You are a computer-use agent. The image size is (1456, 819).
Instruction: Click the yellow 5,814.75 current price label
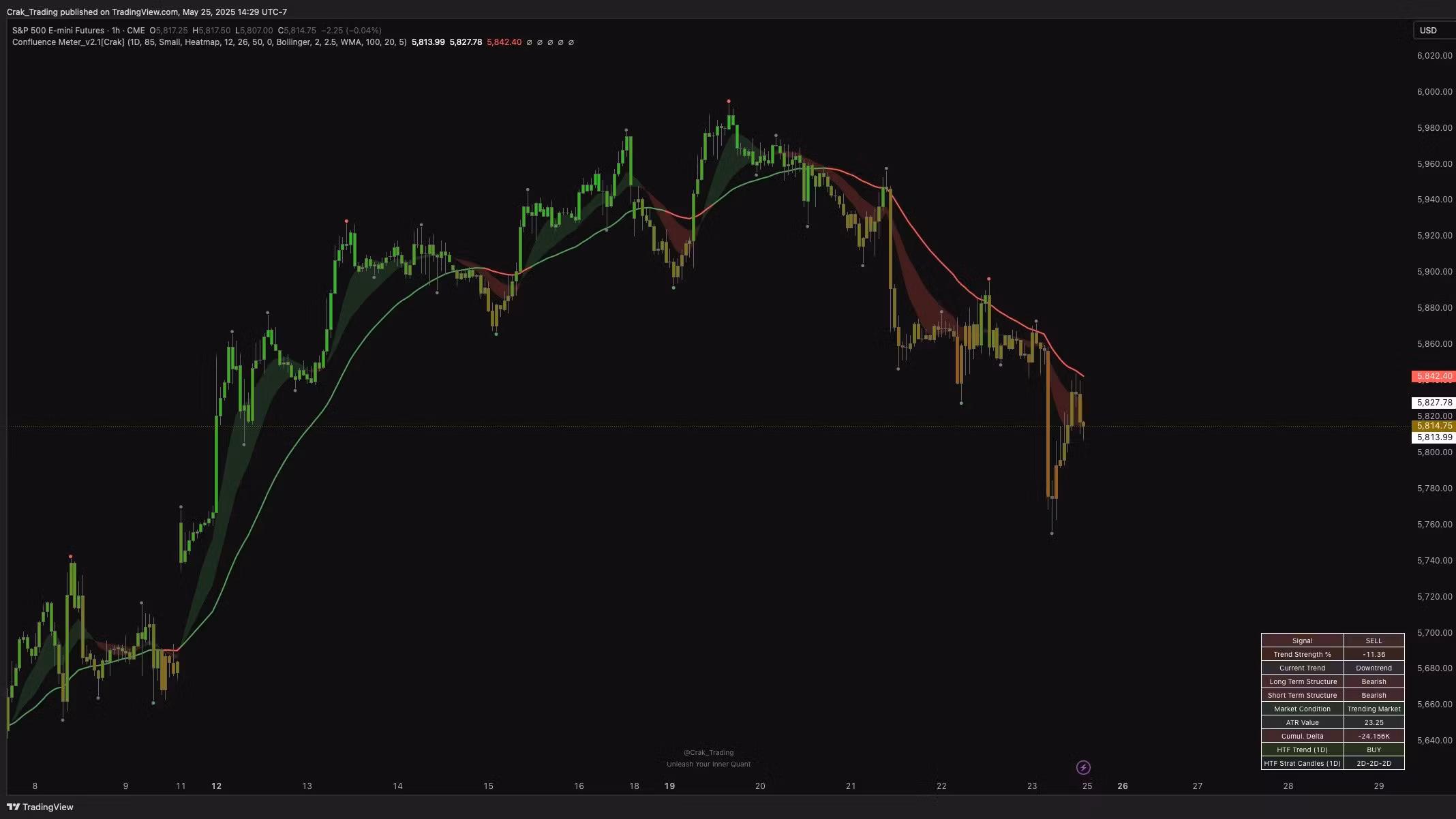(1434, 426)
